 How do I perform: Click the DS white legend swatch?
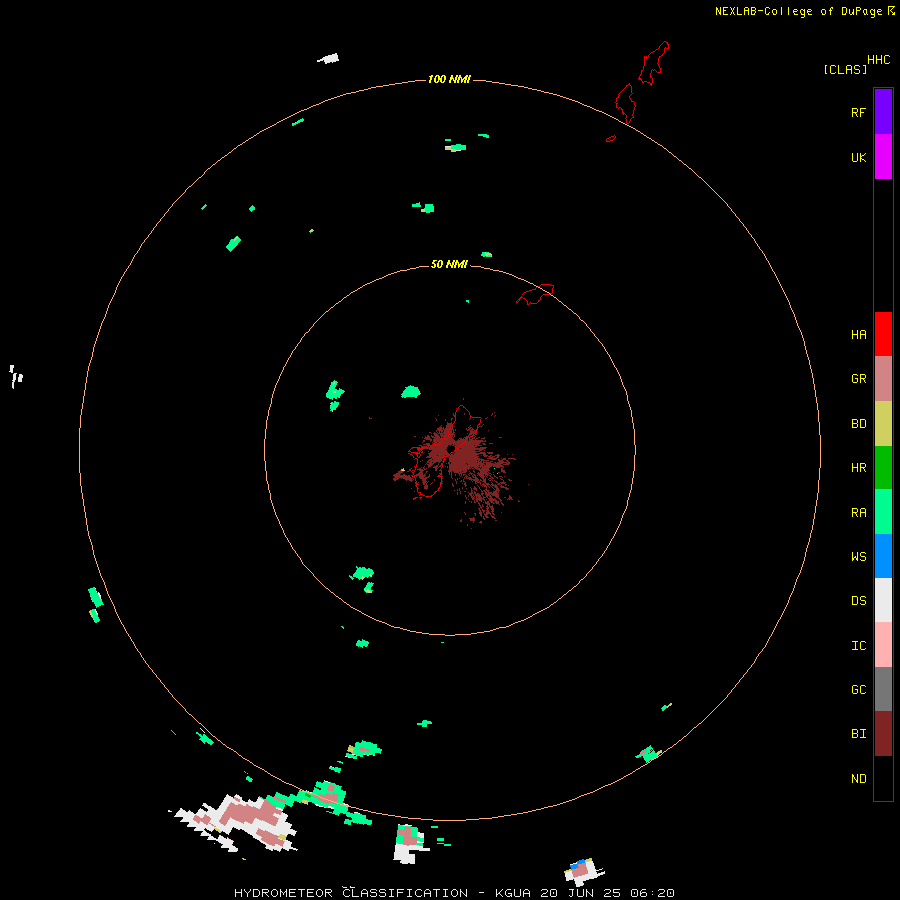coord(883,600)
